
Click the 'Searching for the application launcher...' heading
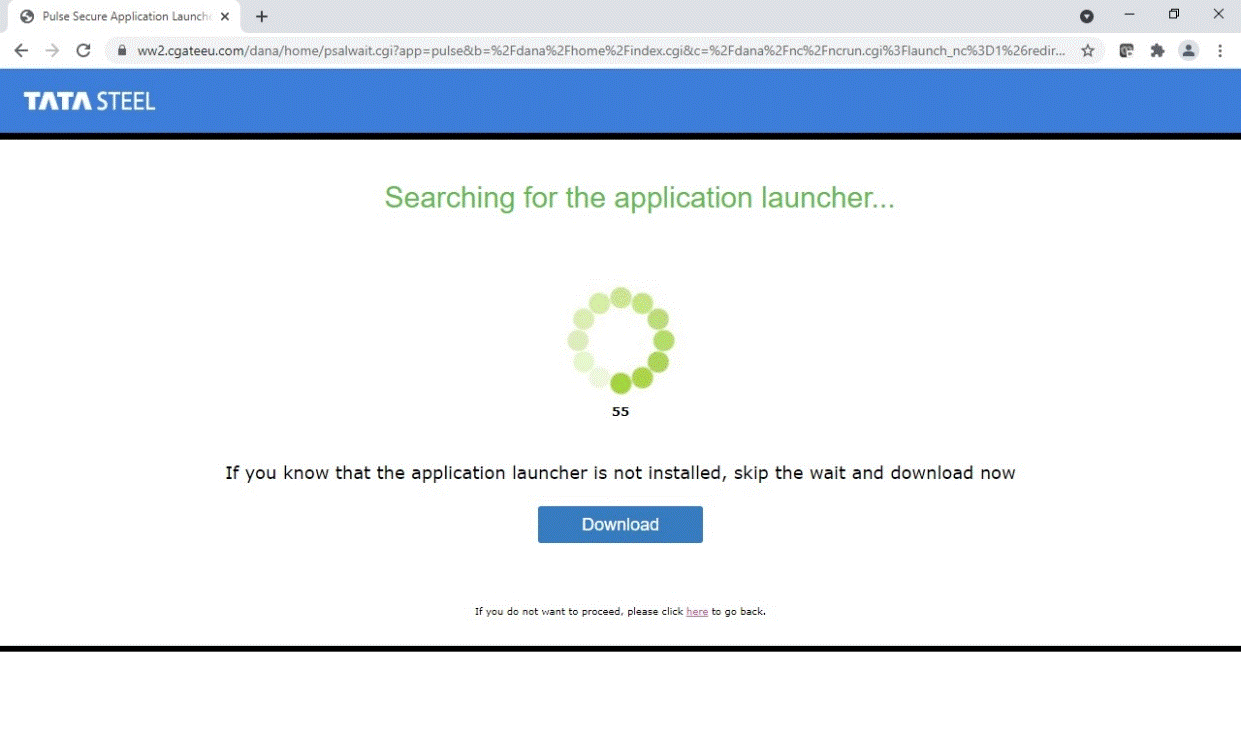coord(640,197)
